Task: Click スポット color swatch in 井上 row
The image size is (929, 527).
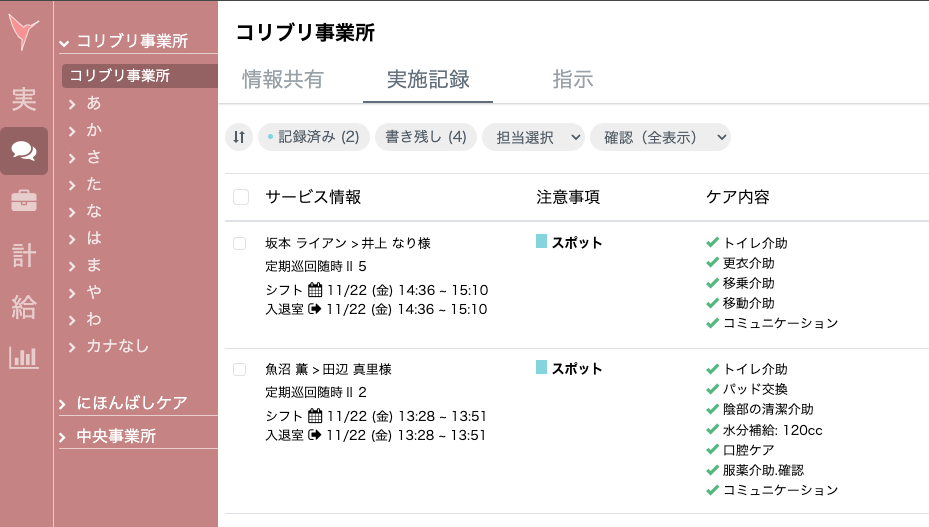Action: [x=541, y=241]
